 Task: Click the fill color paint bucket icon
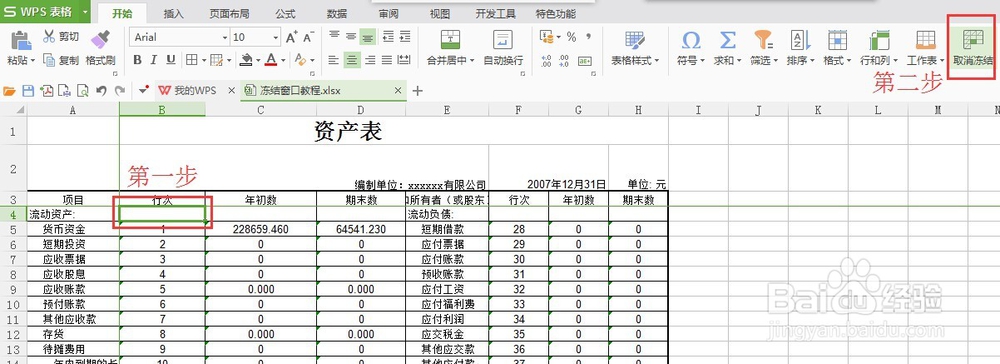(x=247, y=60)
